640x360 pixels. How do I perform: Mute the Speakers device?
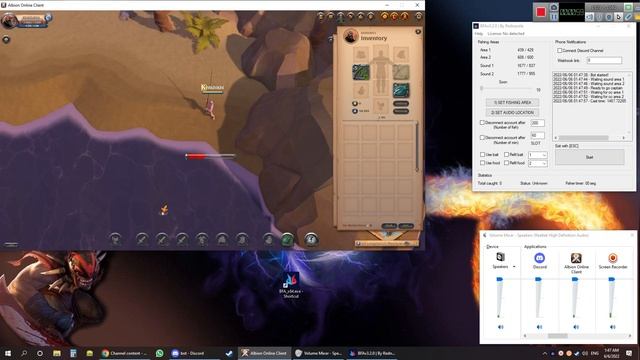[500, 327]
